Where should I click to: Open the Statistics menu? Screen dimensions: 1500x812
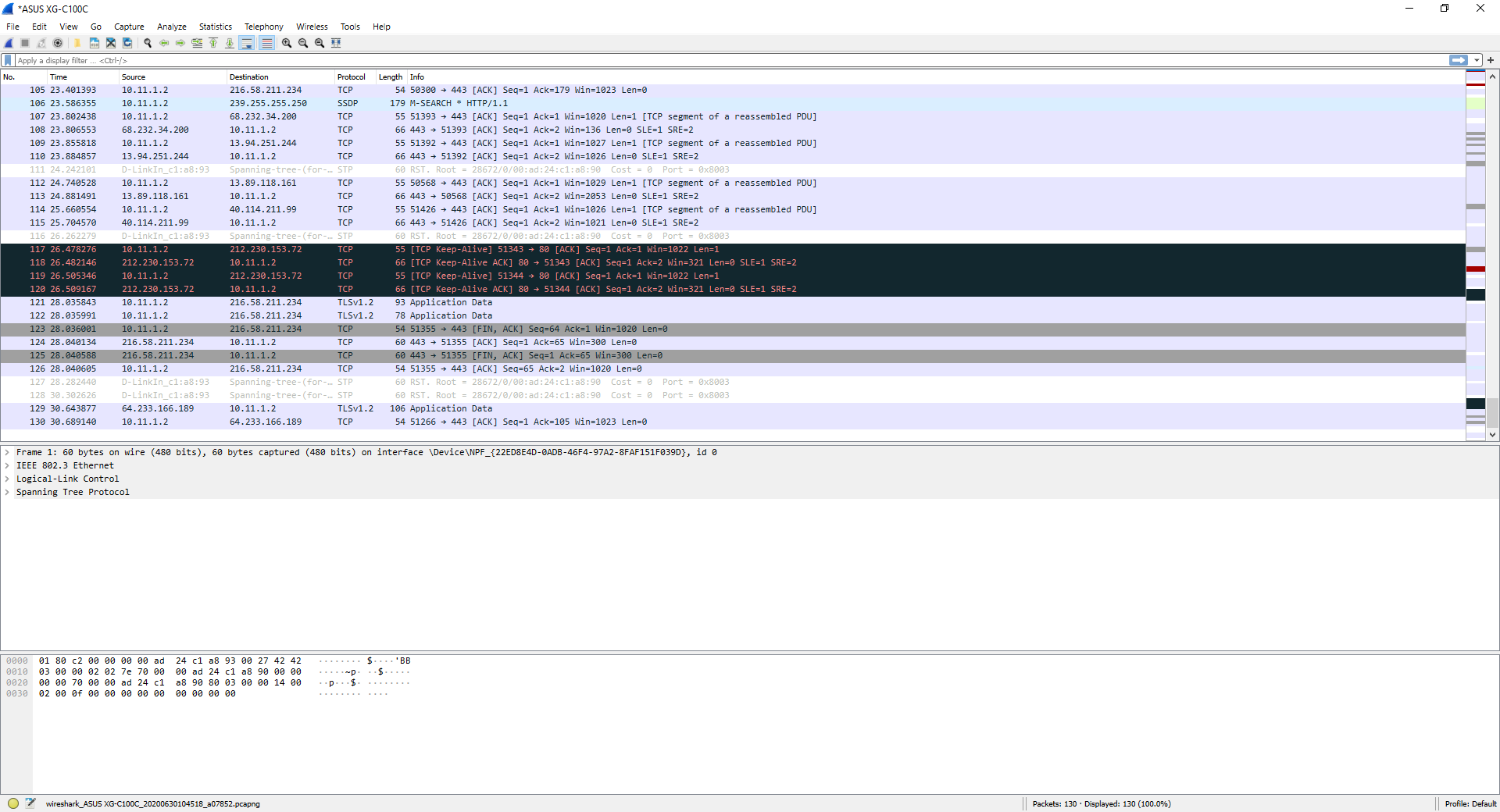tap(216, 27)
